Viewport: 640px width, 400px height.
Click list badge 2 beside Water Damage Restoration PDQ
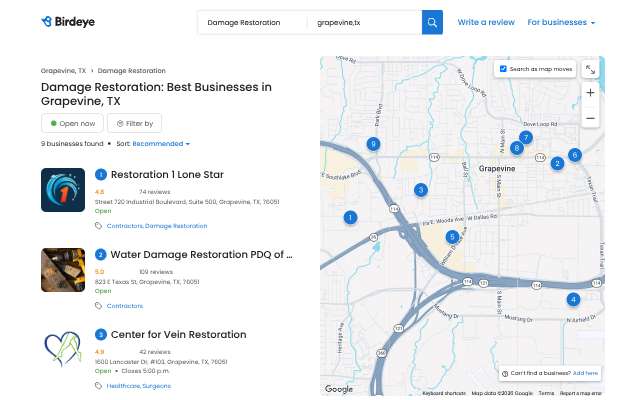pyautogui.click(x=101, y=255)
